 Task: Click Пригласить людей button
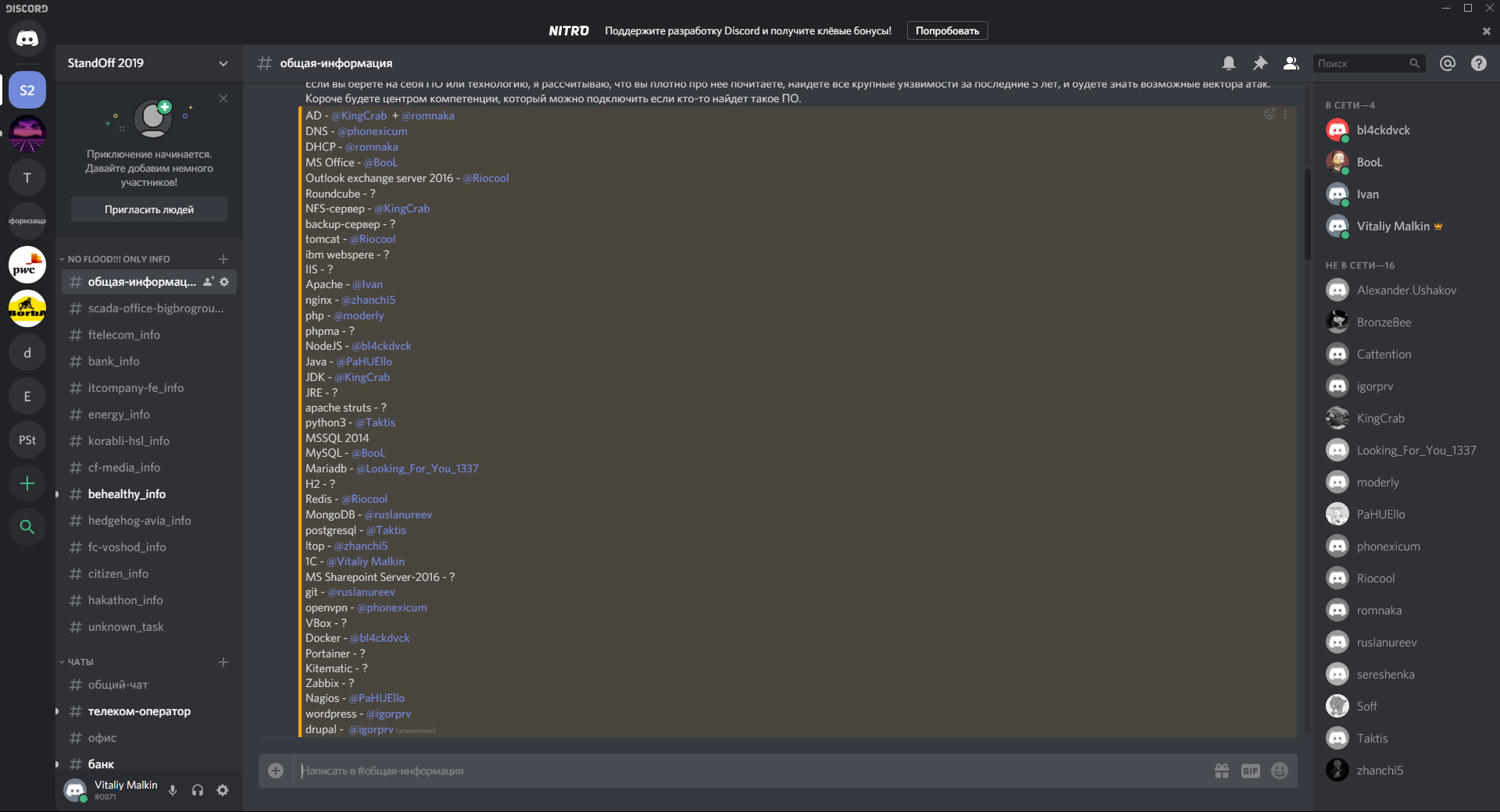(x=149, y=209)
